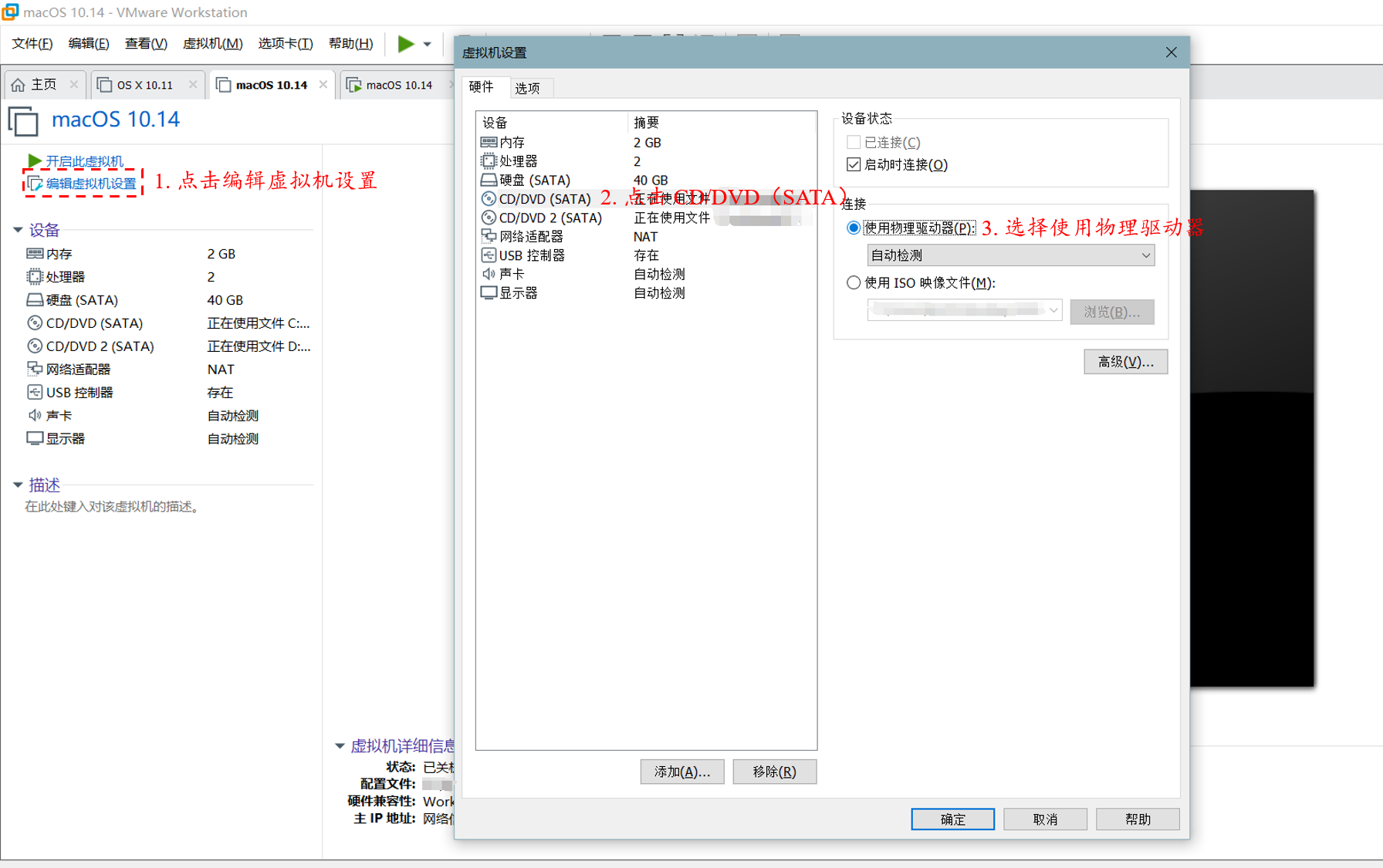This screenshot has width=1383, height=868.
Task: Open the 编辑(E) menu
Action: (89, 44)
